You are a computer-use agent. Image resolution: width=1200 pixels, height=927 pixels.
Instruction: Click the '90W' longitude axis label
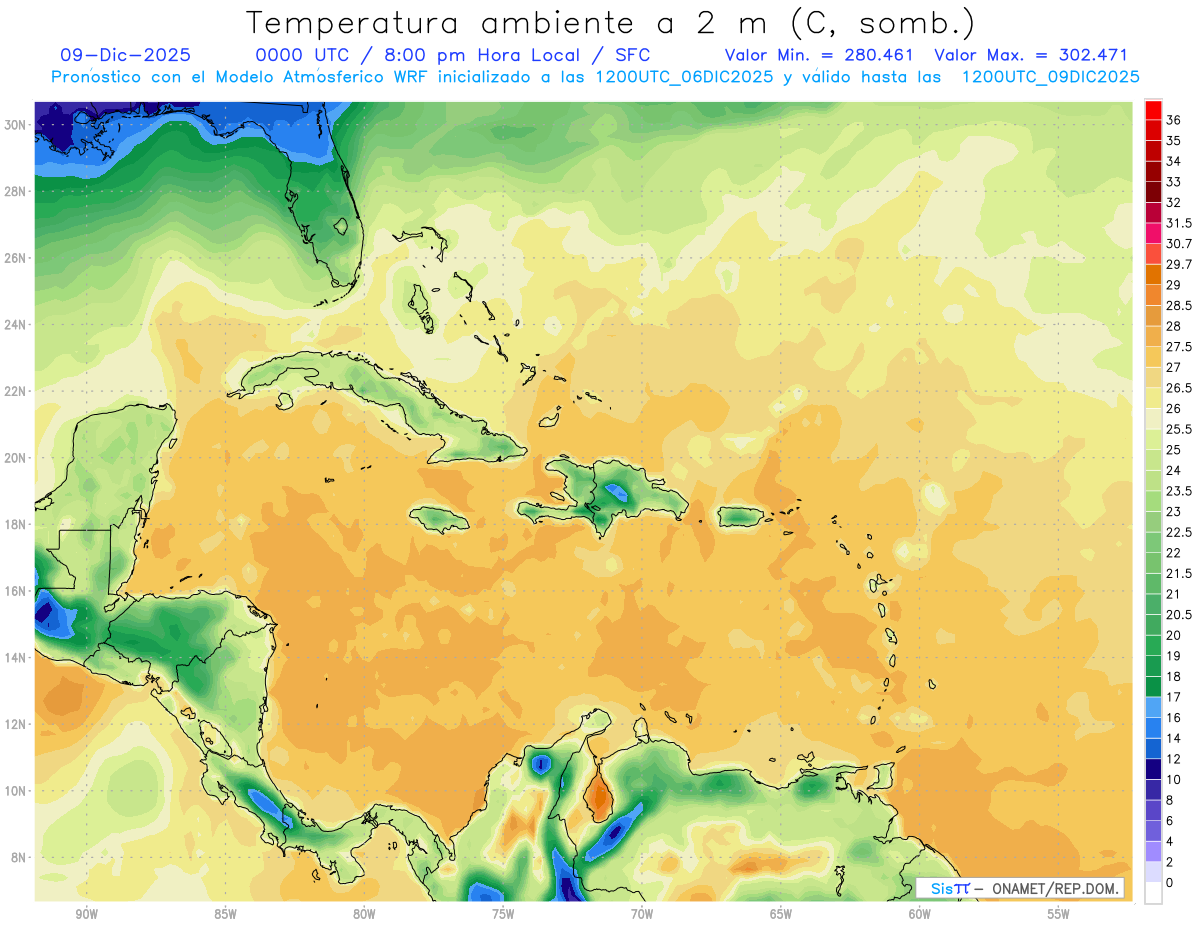86,914
